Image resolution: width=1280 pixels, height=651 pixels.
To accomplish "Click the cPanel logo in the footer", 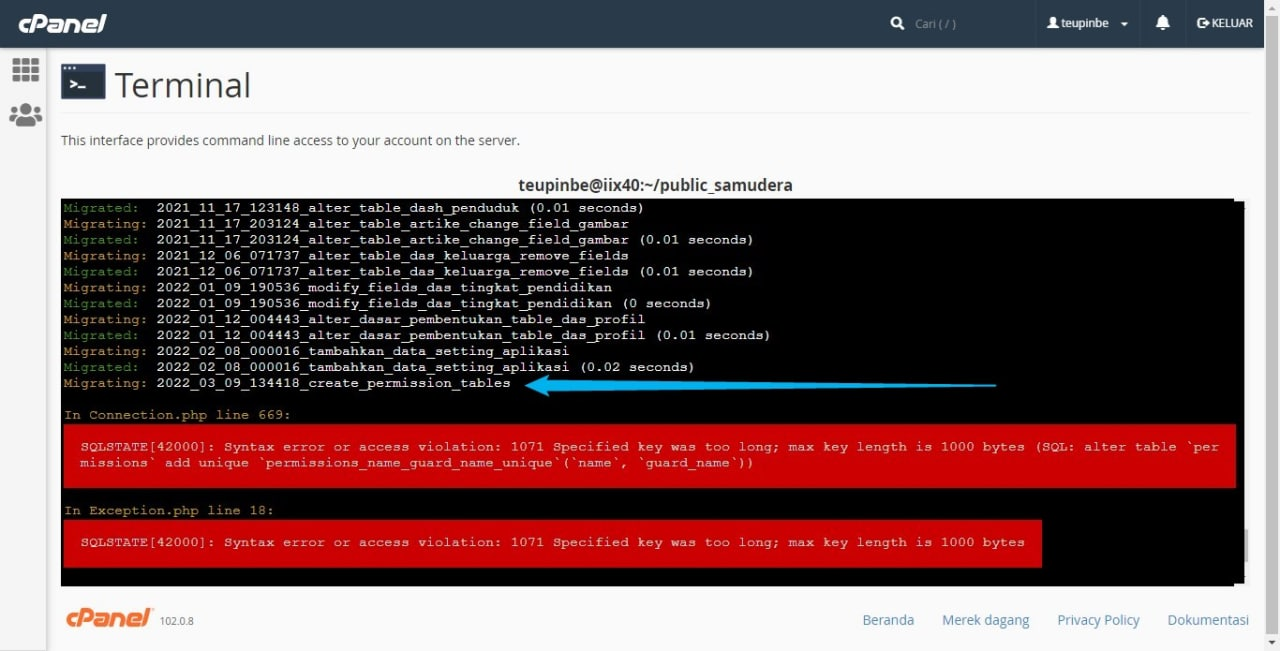I will click(x=108, y=618).
